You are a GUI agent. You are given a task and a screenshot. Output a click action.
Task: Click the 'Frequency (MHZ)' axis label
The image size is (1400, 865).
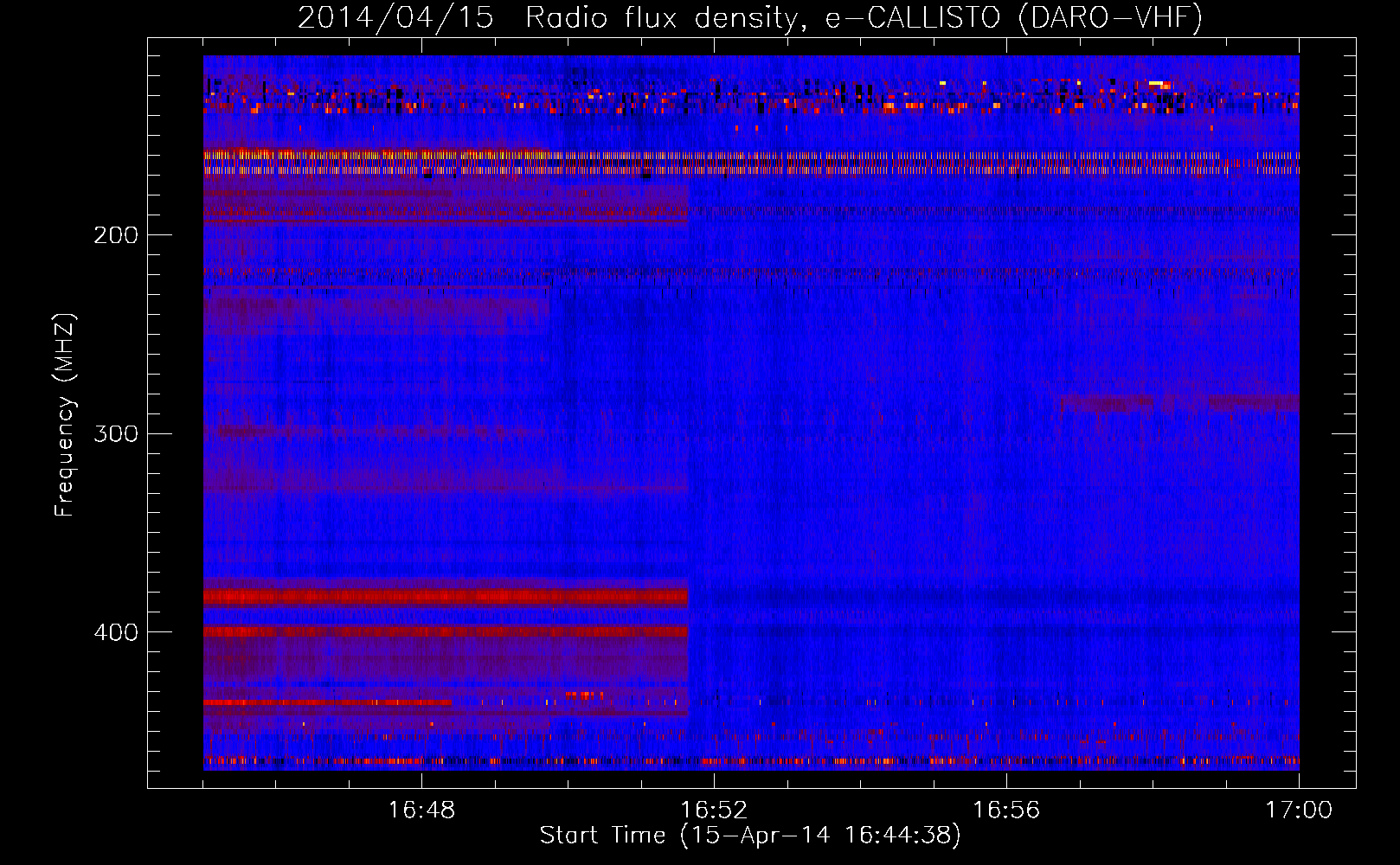coord(65,414)
